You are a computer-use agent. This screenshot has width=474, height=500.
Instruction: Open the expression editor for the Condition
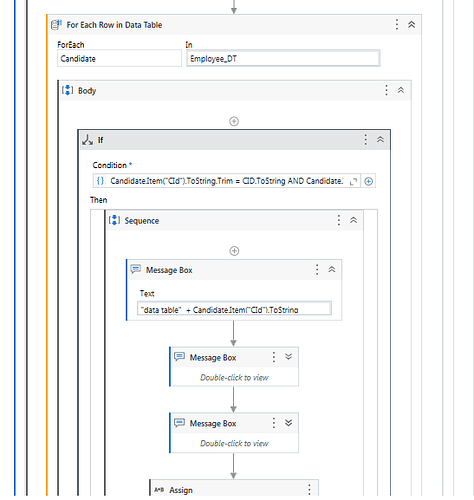pos(353,181)
